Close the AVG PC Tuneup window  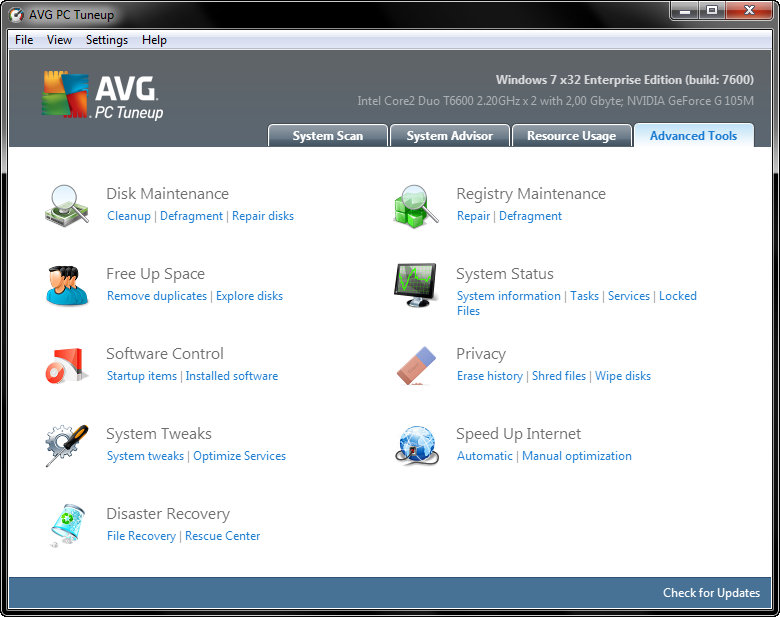749,10
